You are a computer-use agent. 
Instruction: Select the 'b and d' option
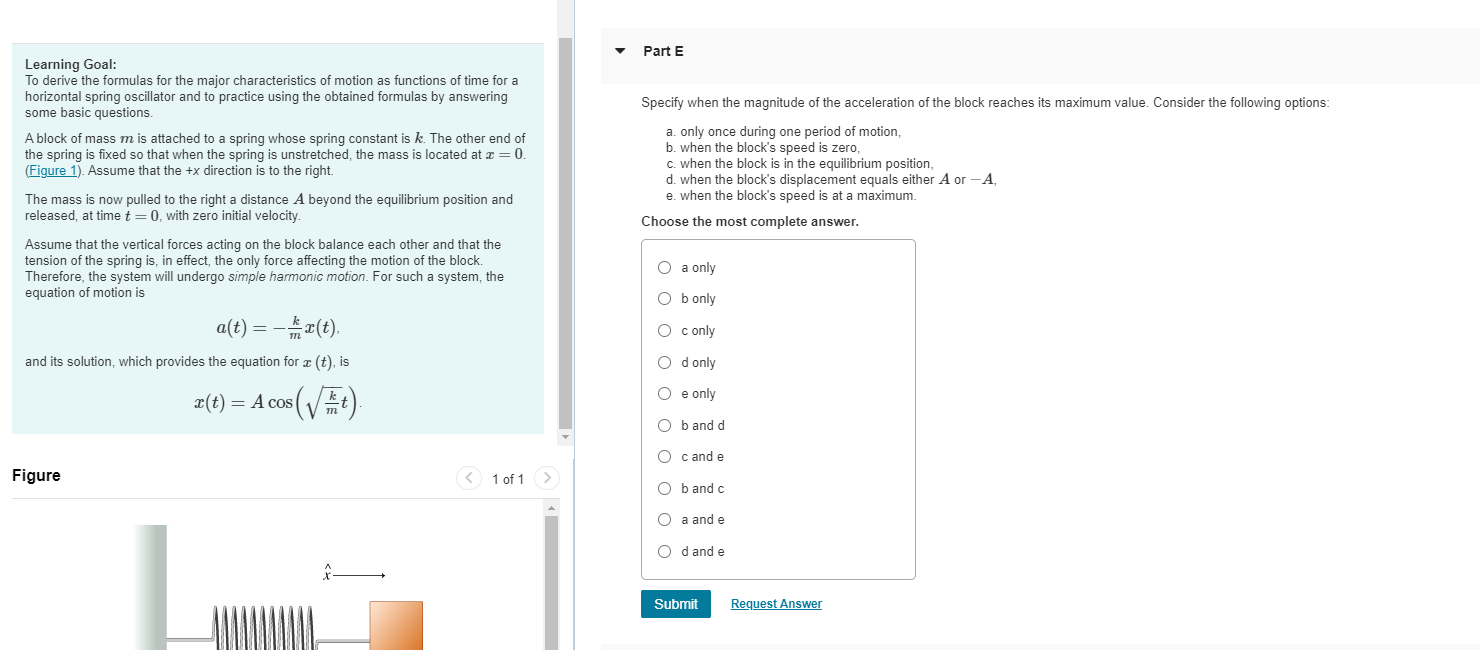[664, 425]
